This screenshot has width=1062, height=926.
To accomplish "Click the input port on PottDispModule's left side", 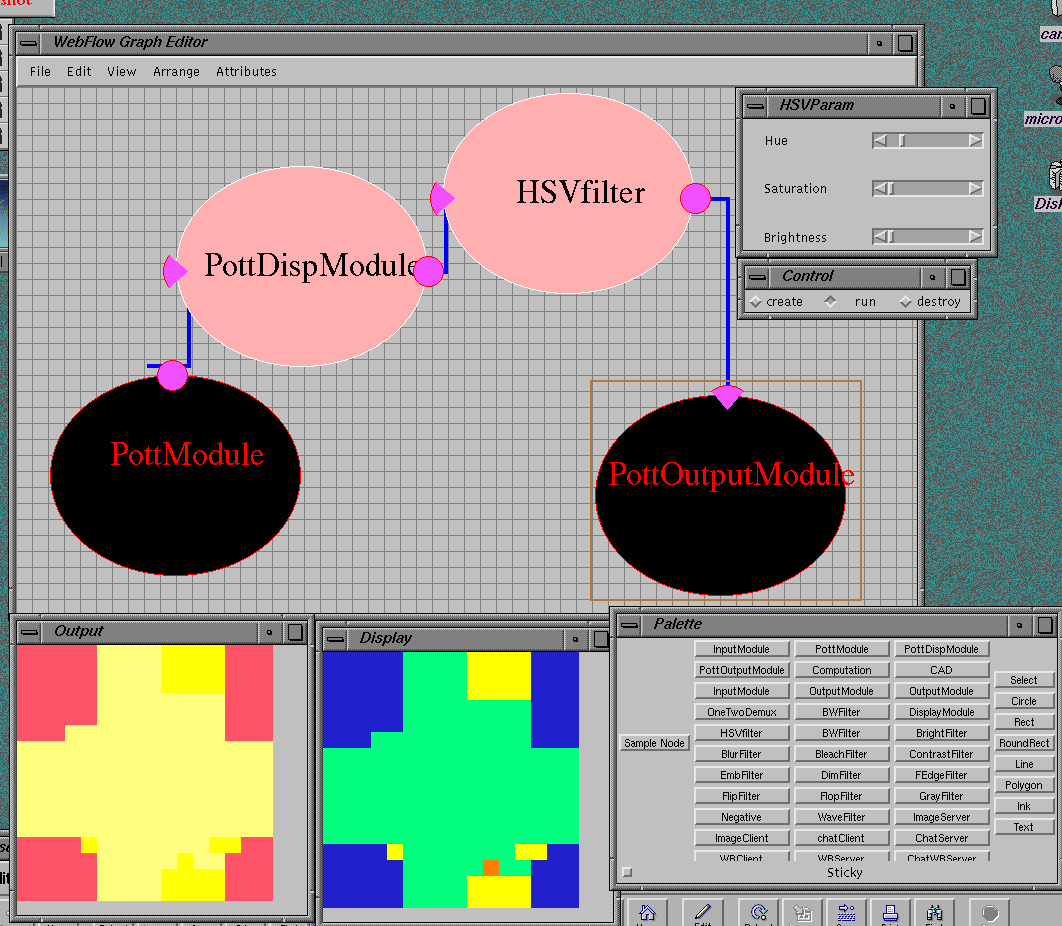I will click(175, 271).
